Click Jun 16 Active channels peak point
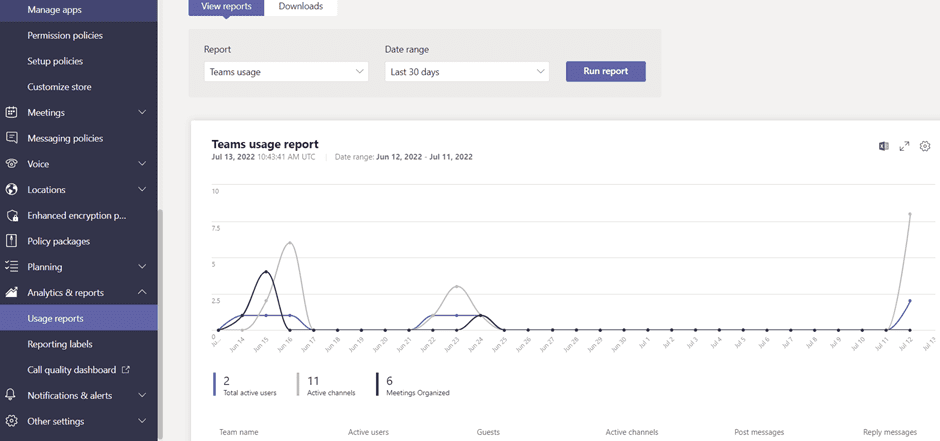This screenshot has height=441, width=940. [290, 243]
